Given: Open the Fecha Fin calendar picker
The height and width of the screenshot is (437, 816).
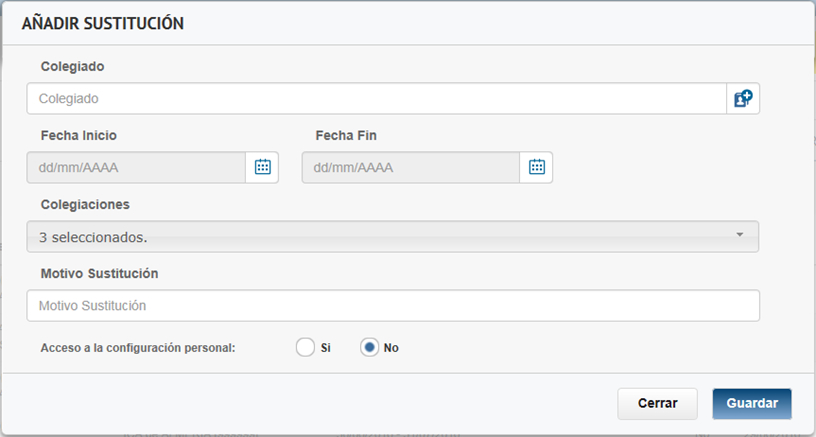Looking at the screenshot, I should (x=536, y=168).
